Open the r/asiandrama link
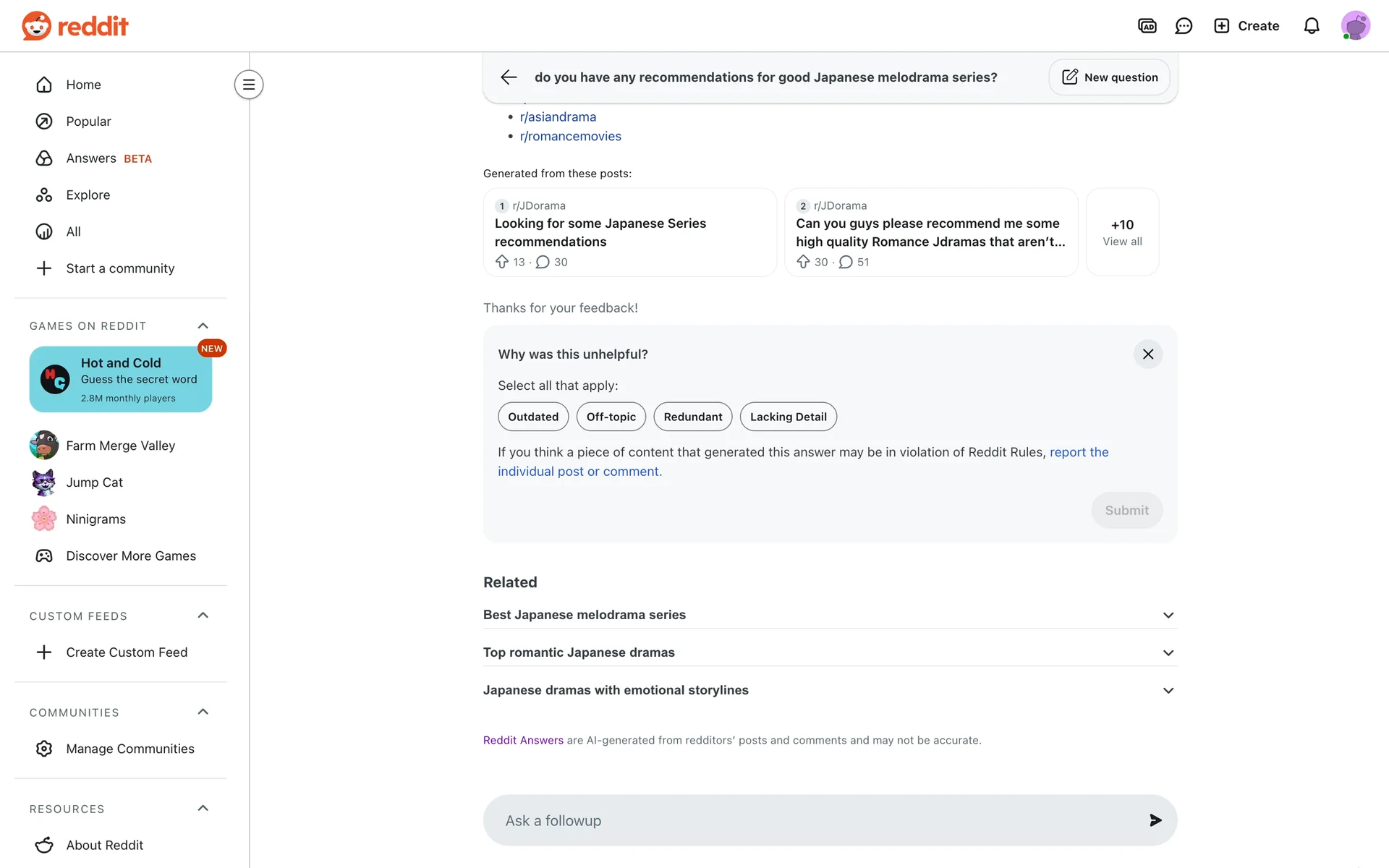 [558, 117]
